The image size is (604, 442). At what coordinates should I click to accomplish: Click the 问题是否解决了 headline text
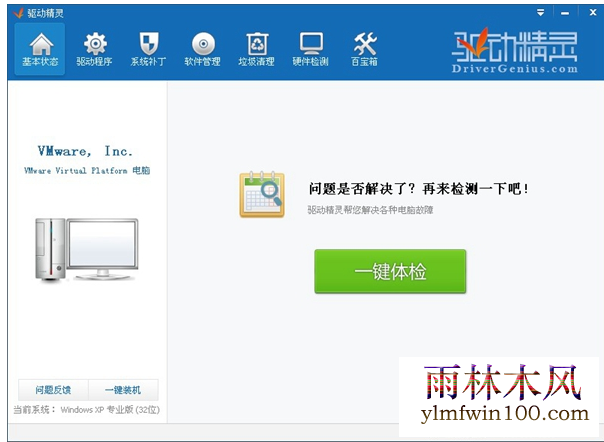(x=419, y=189)
